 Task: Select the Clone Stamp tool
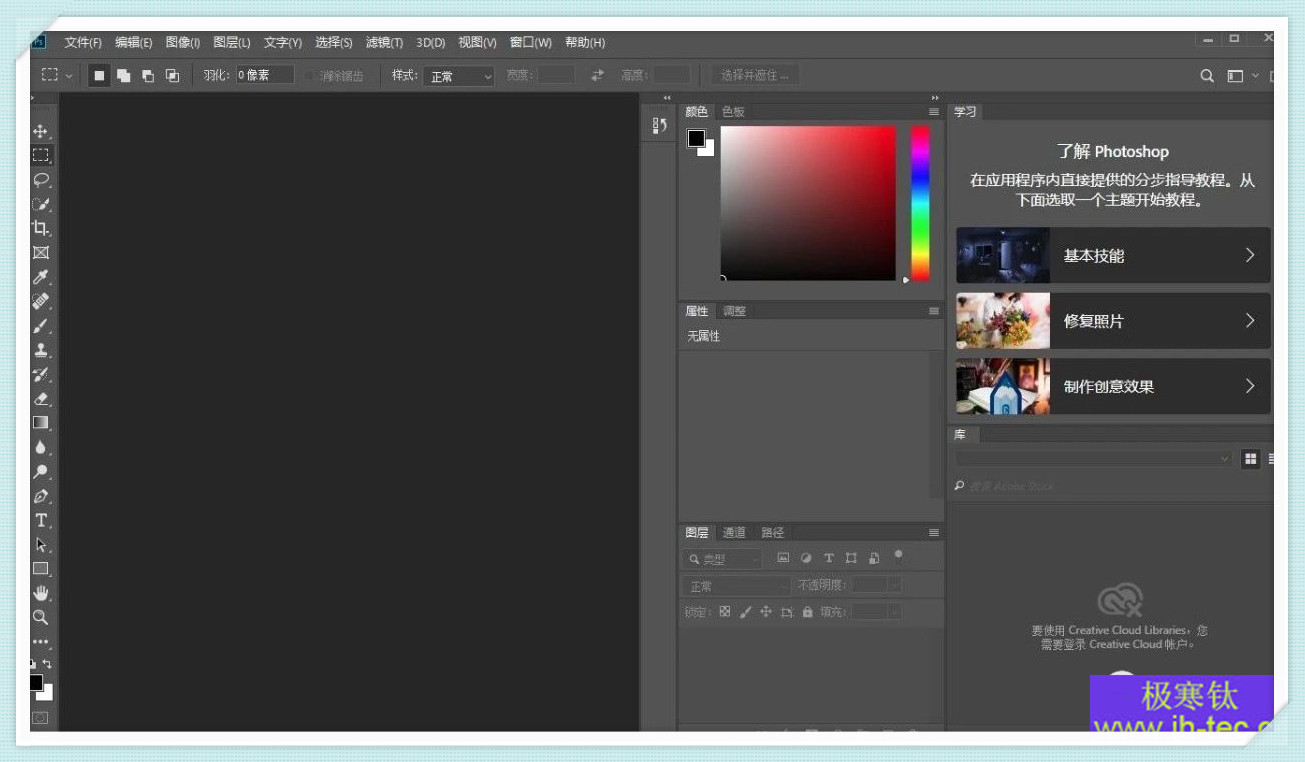click(x=41, y=350)
